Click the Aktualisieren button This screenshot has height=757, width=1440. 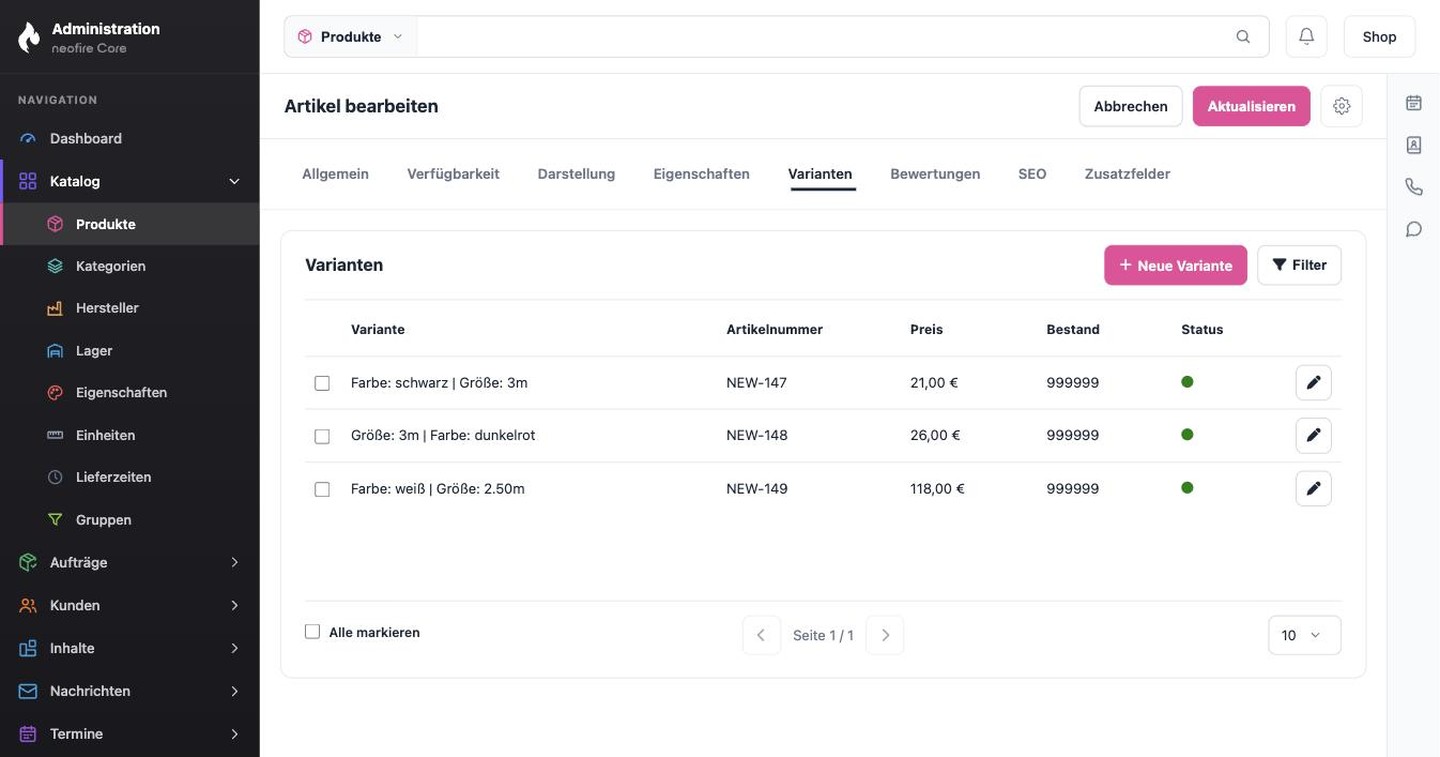[x=1251, y=106]
